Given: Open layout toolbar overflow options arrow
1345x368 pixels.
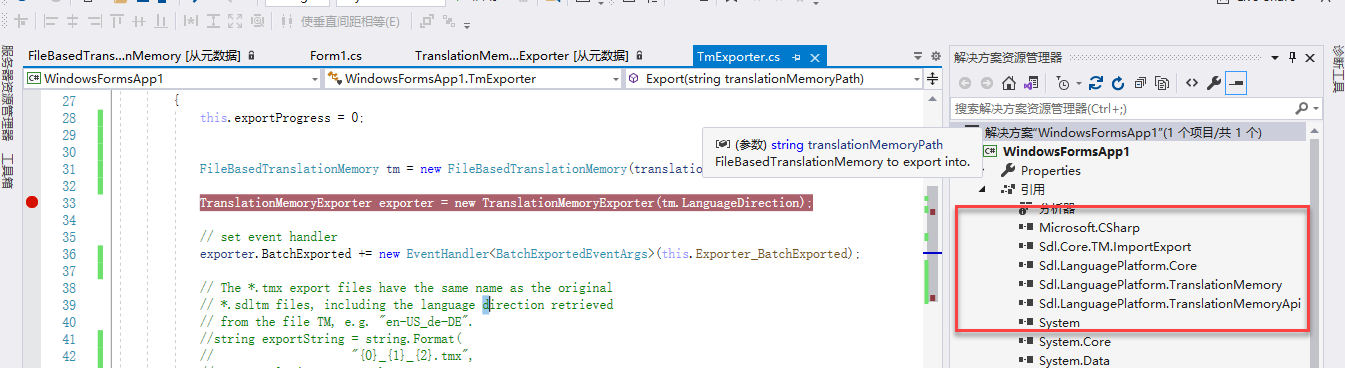Looking at the screenshot, I should pos(466,26).
